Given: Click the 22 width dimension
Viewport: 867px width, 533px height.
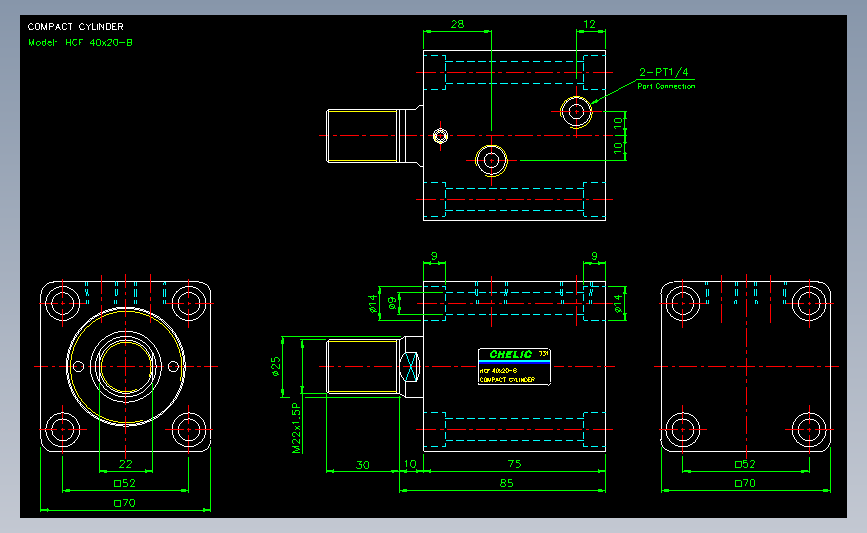Looking at the screenshot, I should [x=126, y=464].
